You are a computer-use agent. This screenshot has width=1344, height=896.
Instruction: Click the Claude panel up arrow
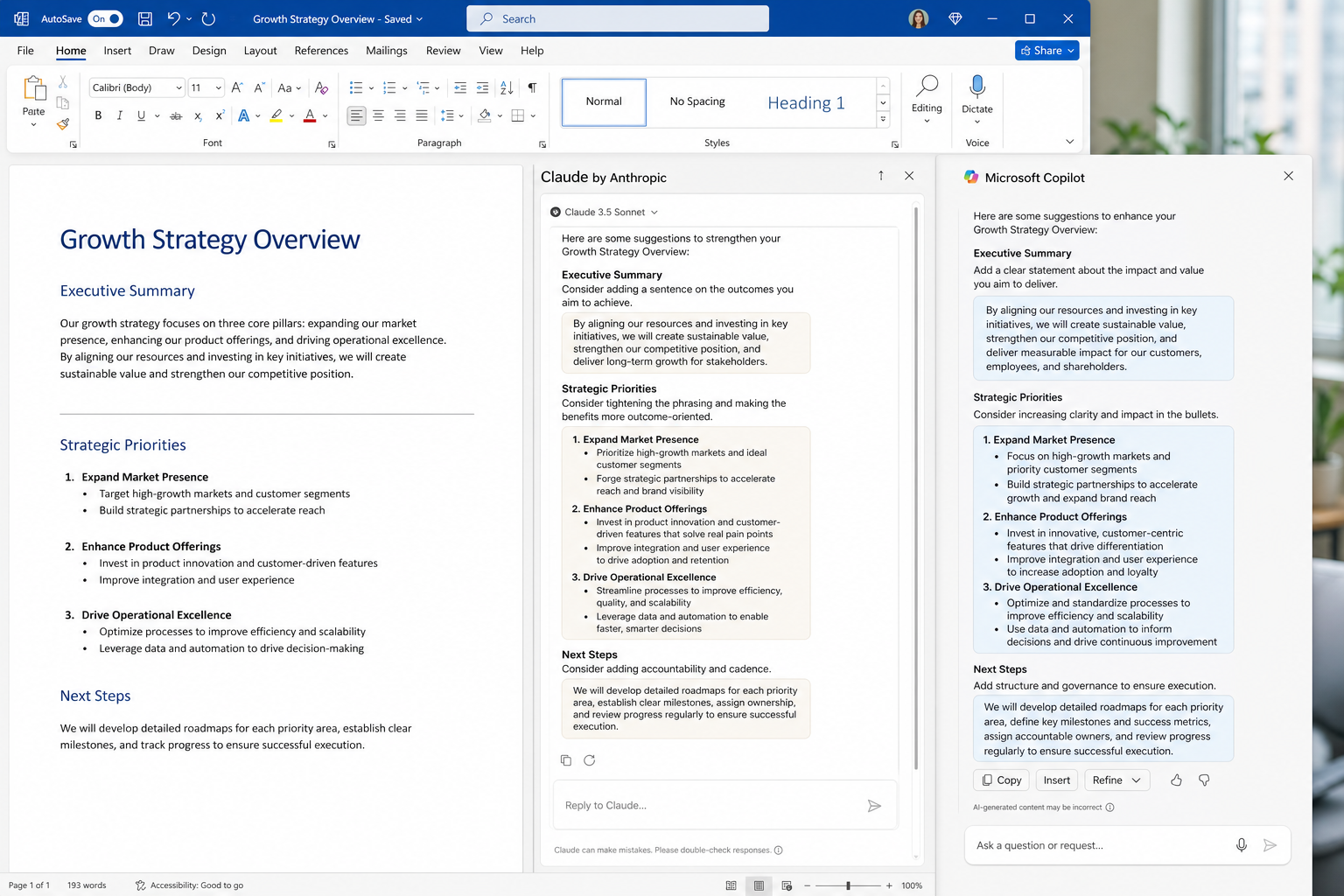point(881,176)
